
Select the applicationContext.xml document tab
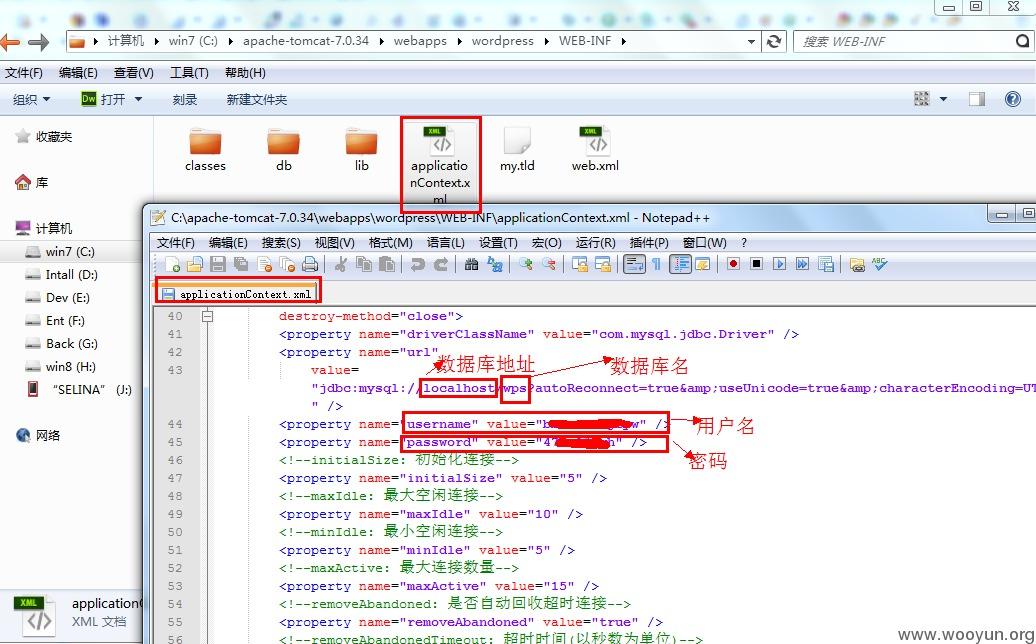click(x=237, y=294)
